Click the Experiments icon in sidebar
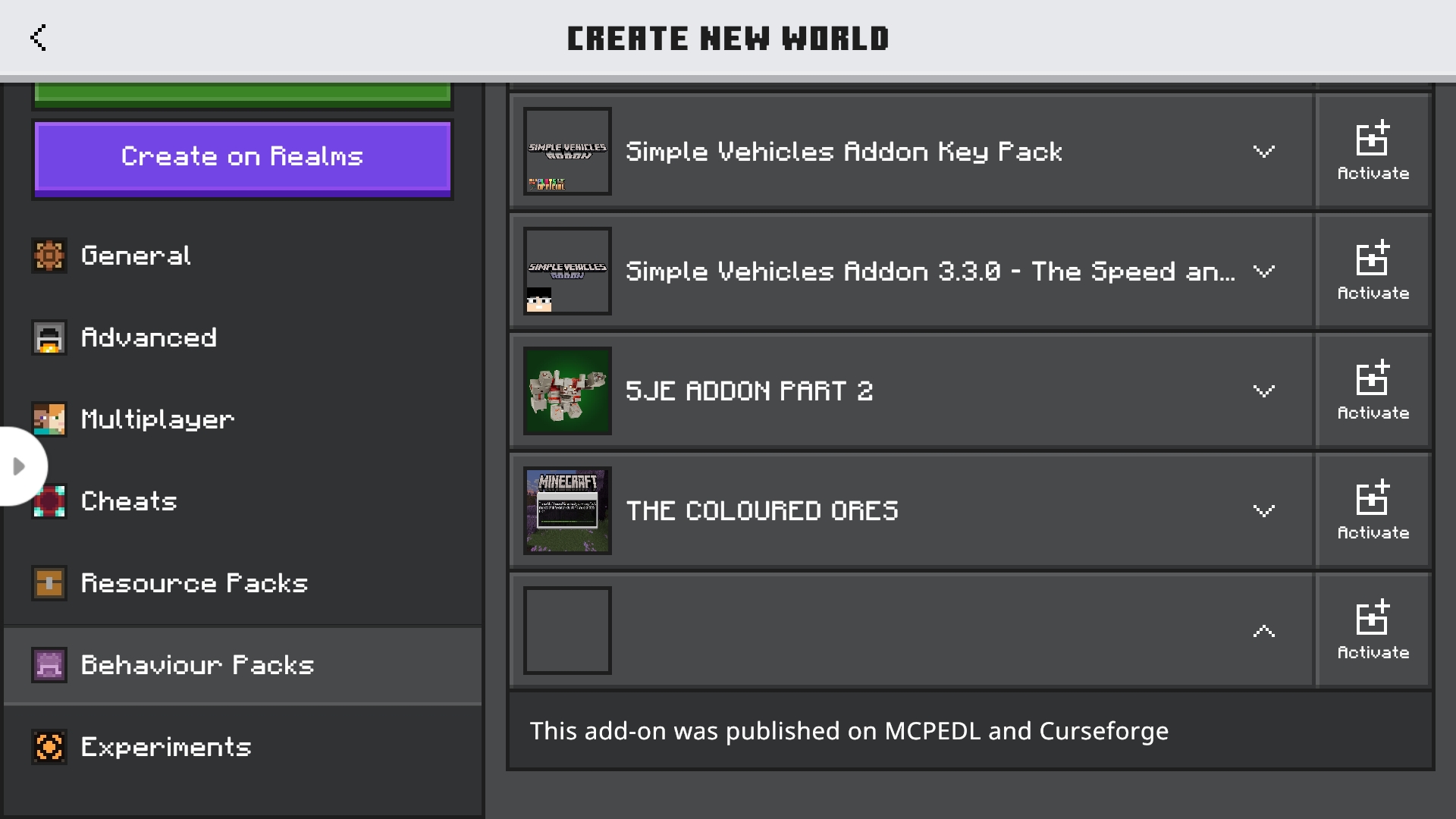This screenshot has height=819, width=1456. [x=49, y=747]
